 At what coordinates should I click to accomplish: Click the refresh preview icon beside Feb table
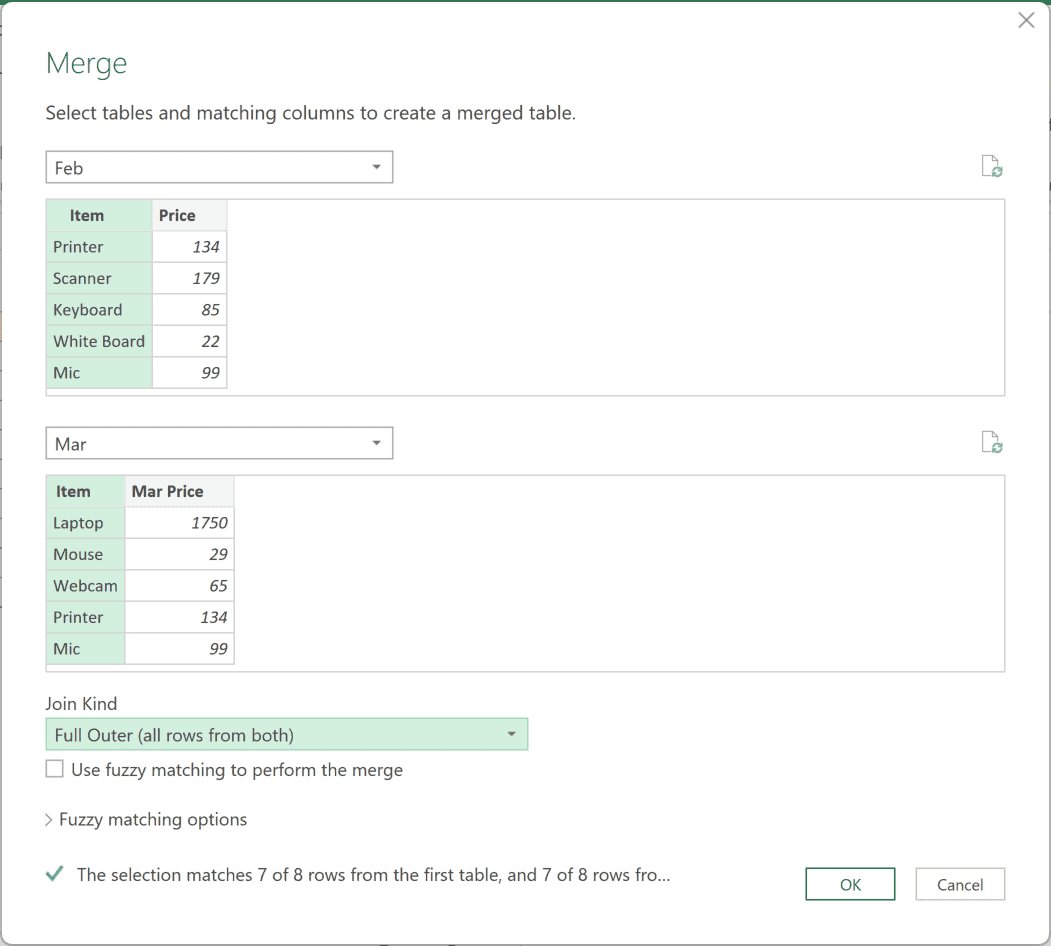pyautogui.click(x=991, y=166)
